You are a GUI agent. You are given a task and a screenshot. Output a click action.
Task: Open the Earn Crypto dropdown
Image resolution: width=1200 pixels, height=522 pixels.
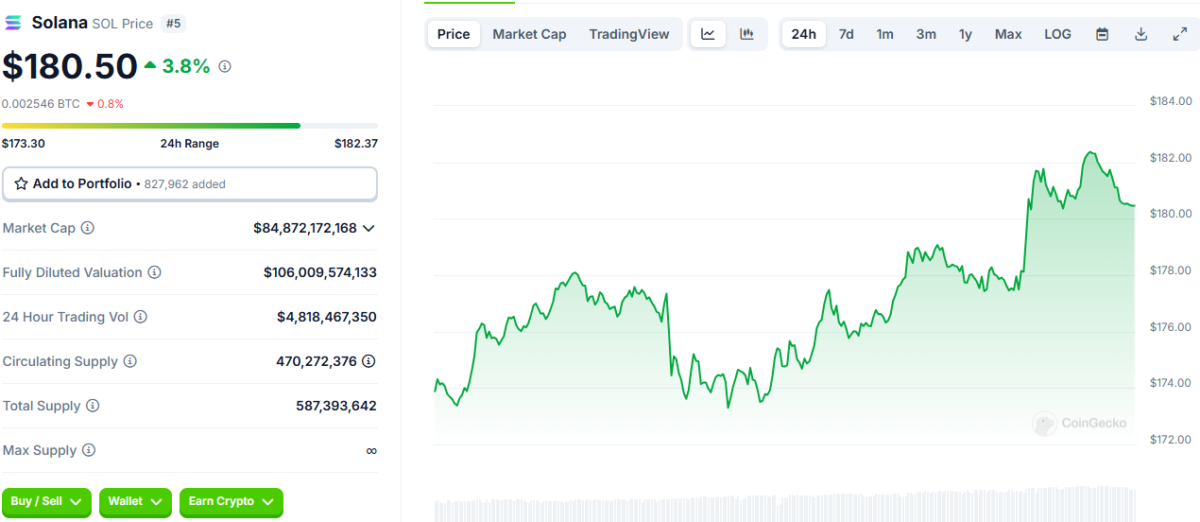[231, 501]
